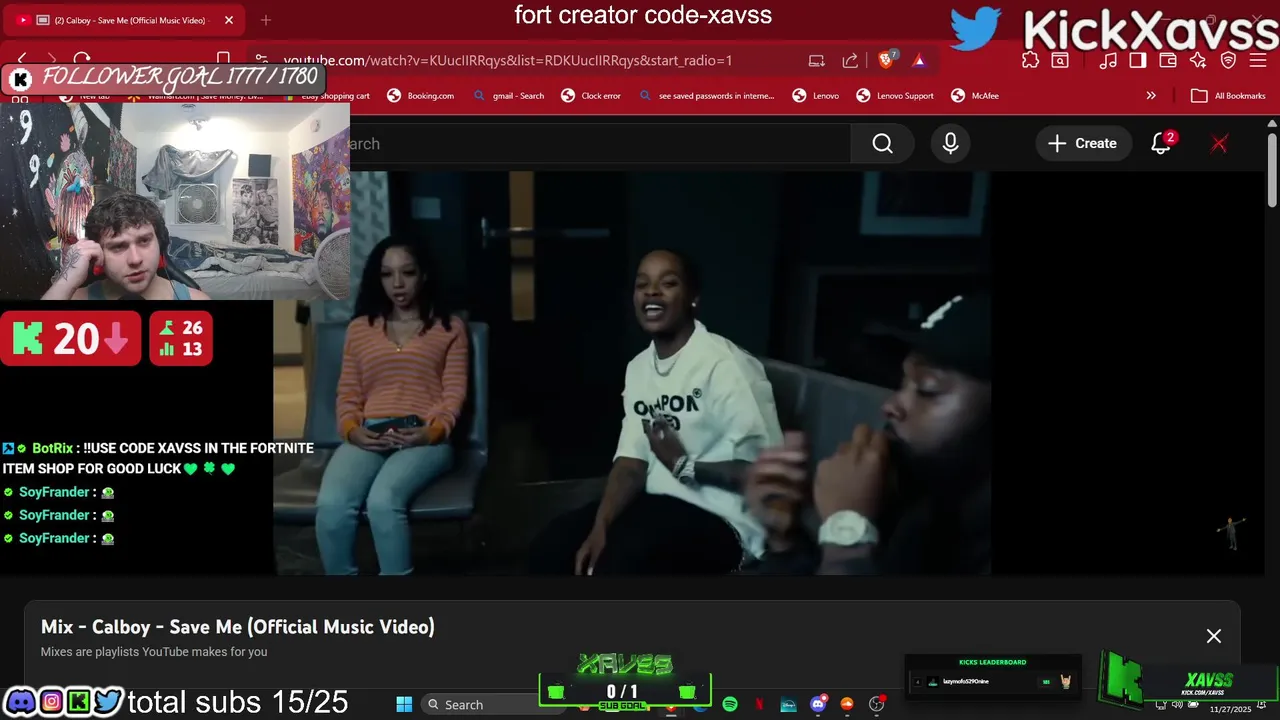Open the ebay shopping cart bookmark
This screenshot has width=1280, height=720.
(x=328, y=96)
